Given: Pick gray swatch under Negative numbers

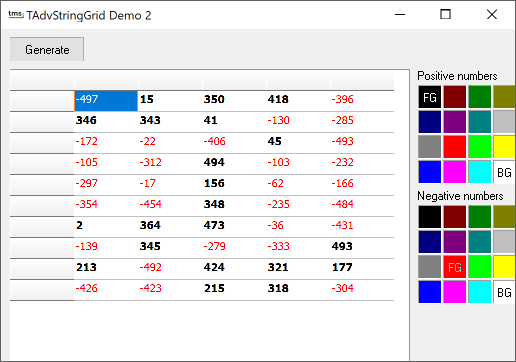Looking at the screenshot, I should (x=430, y=267).
